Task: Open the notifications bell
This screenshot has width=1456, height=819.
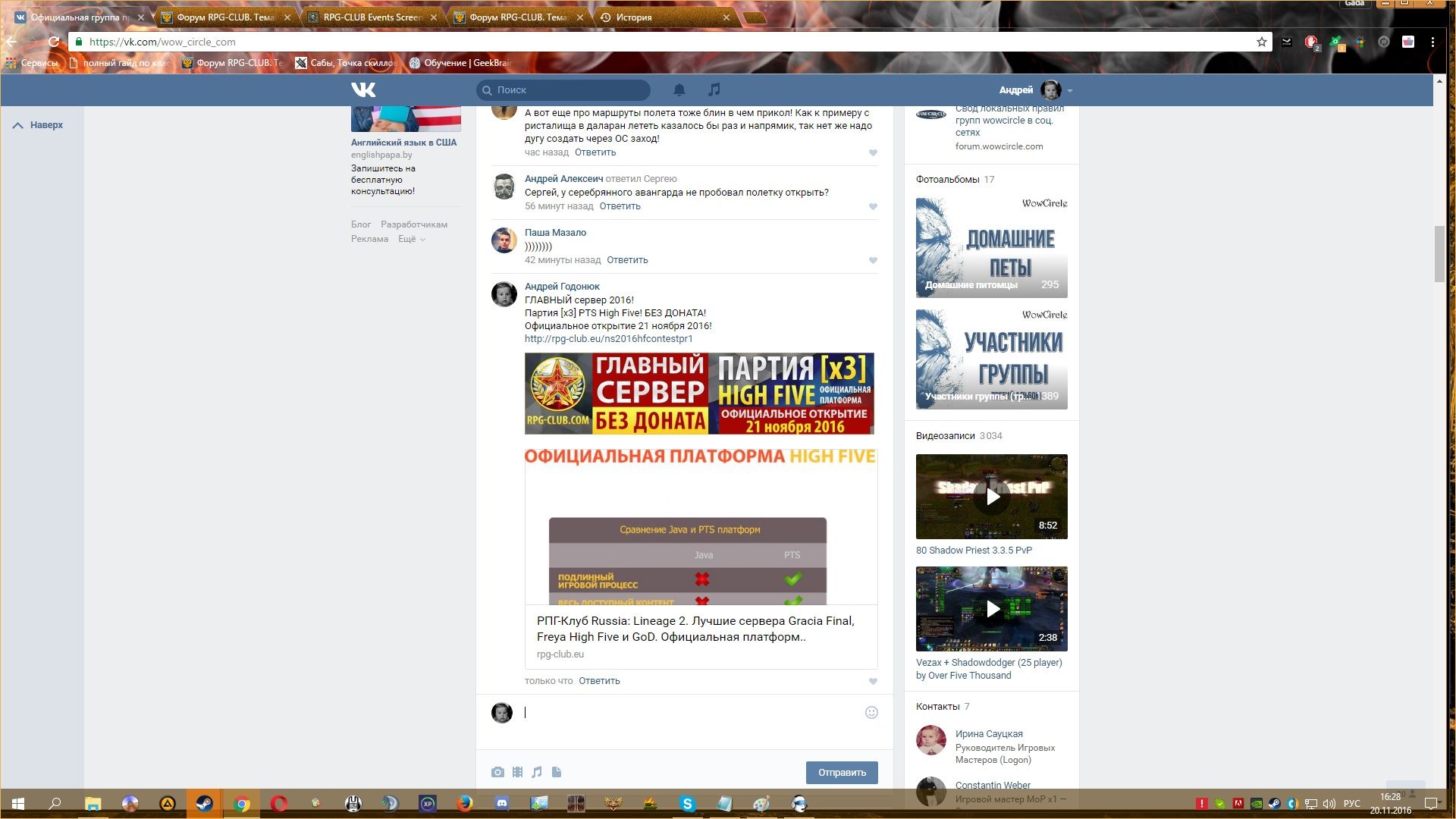Action: 679,90
